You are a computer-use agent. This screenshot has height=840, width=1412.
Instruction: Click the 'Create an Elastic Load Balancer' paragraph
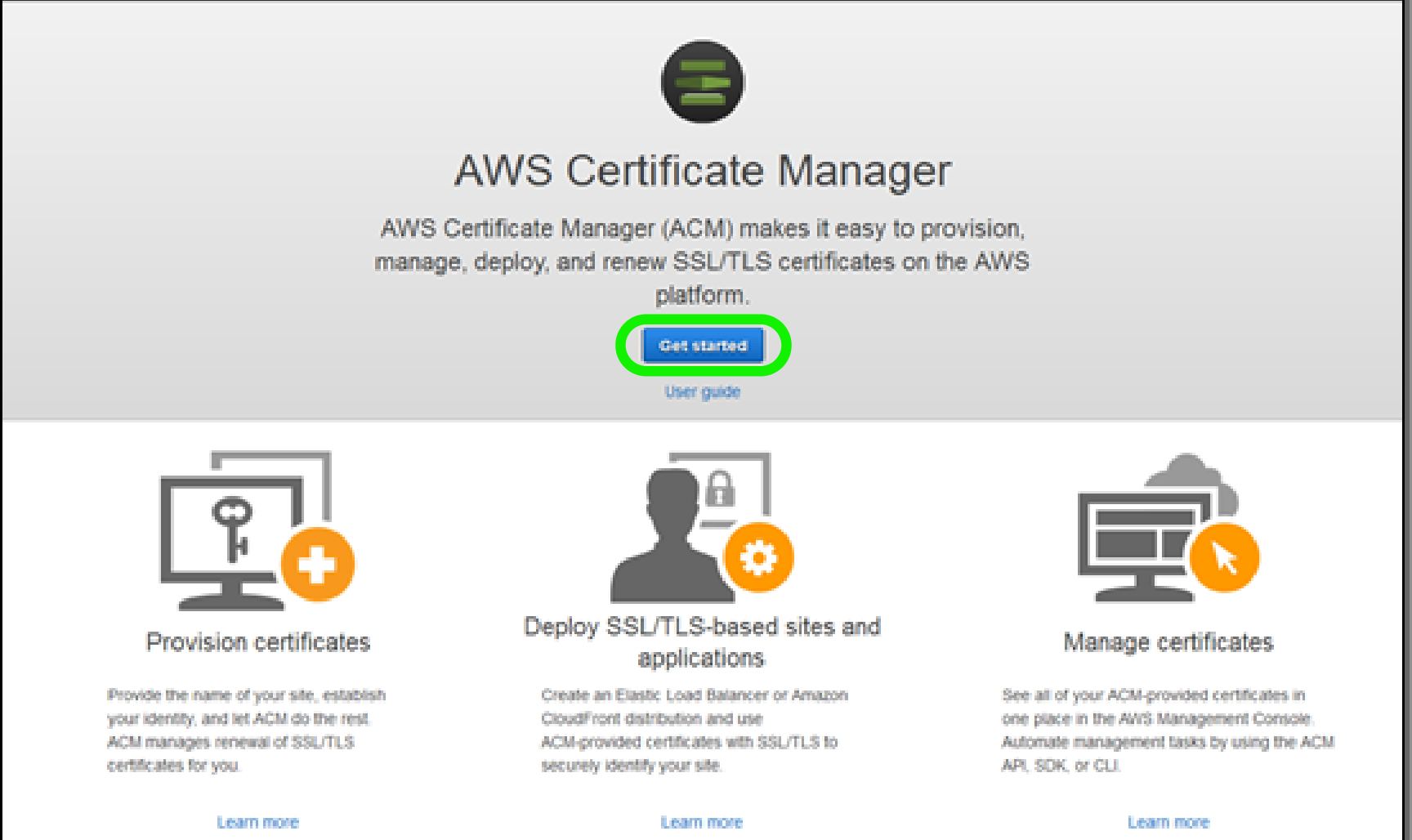pyautogui.click(x=695, y=730)
